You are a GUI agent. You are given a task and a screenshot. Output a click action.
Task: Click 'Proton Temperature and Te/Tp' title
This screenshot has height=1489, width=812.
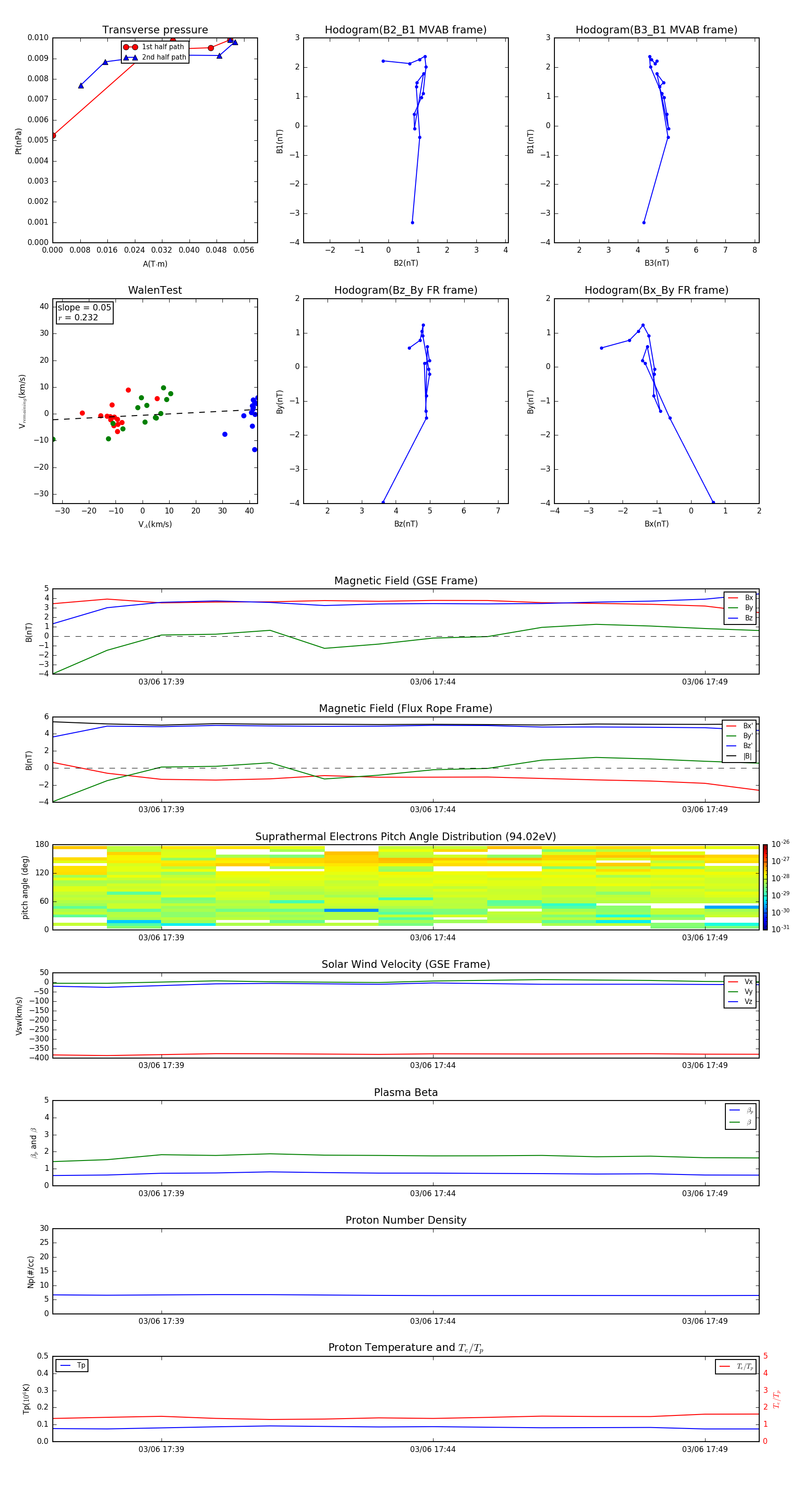406,1347
